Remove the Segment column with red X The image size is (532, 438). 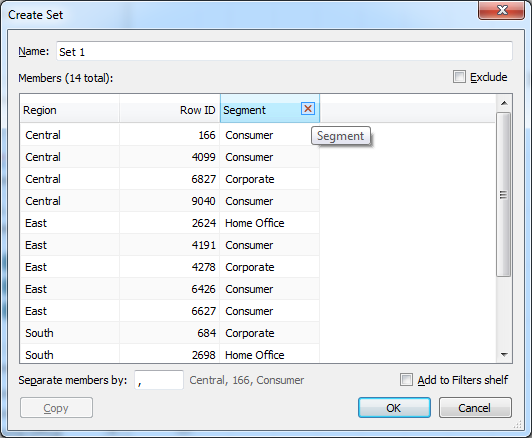pos(308,109)
